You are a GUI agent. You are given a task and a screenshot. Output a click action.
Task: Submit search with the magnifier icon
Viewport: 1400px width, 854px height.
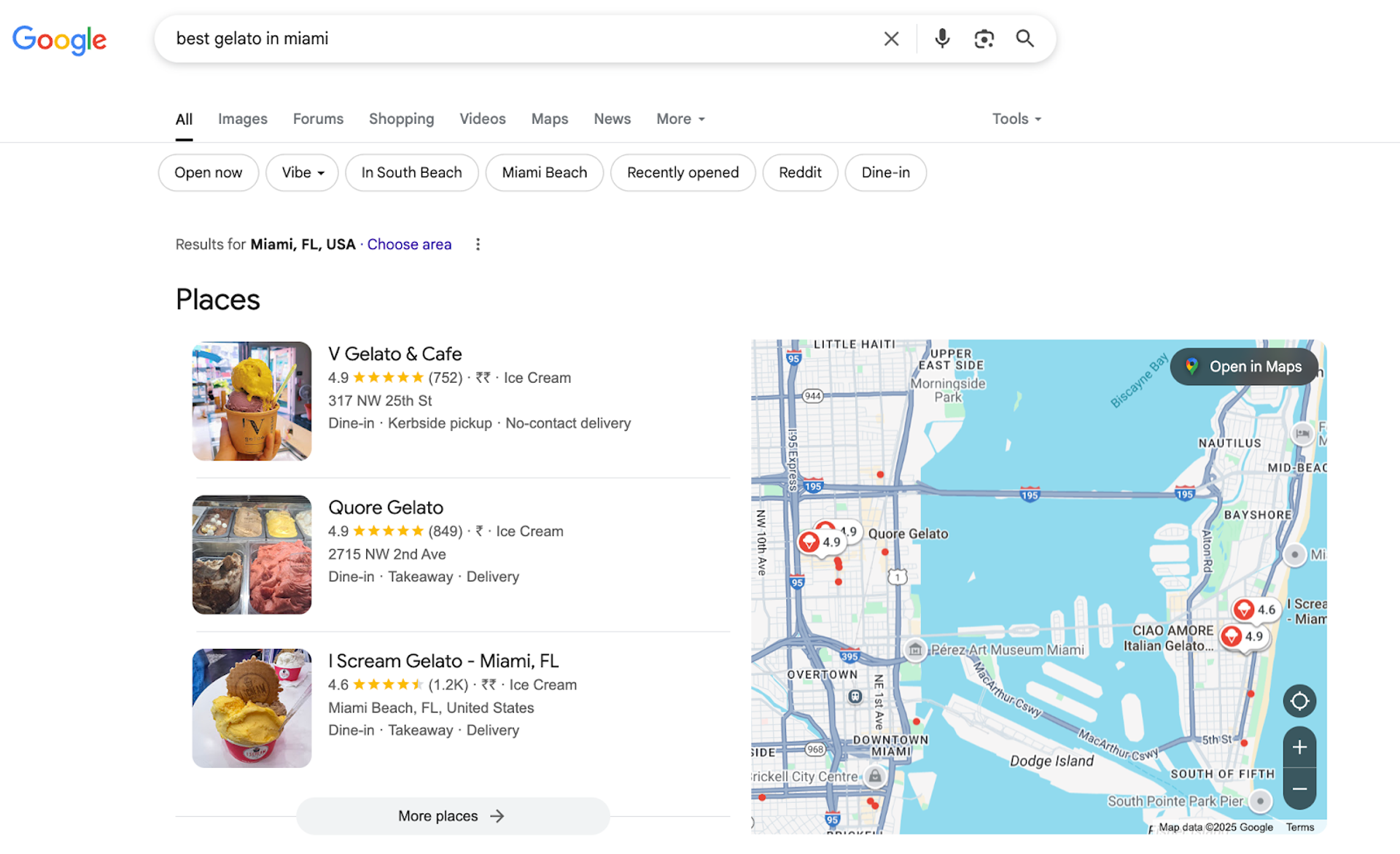[x=1024, y=39]
